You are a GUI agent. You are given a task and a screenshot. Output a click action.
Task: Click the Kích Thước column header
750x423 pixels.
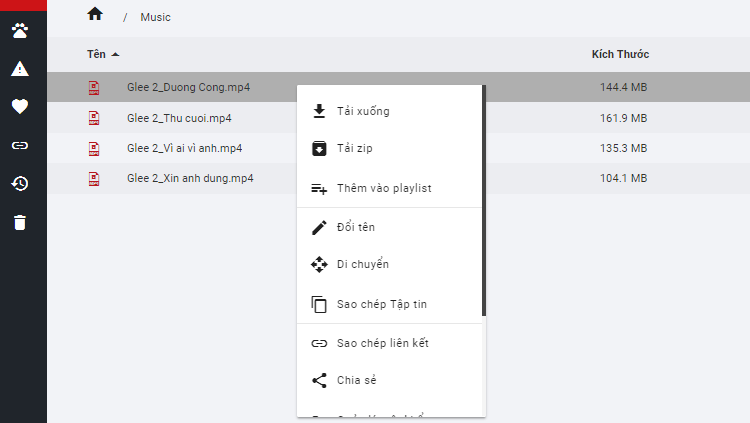coord(620,54)
